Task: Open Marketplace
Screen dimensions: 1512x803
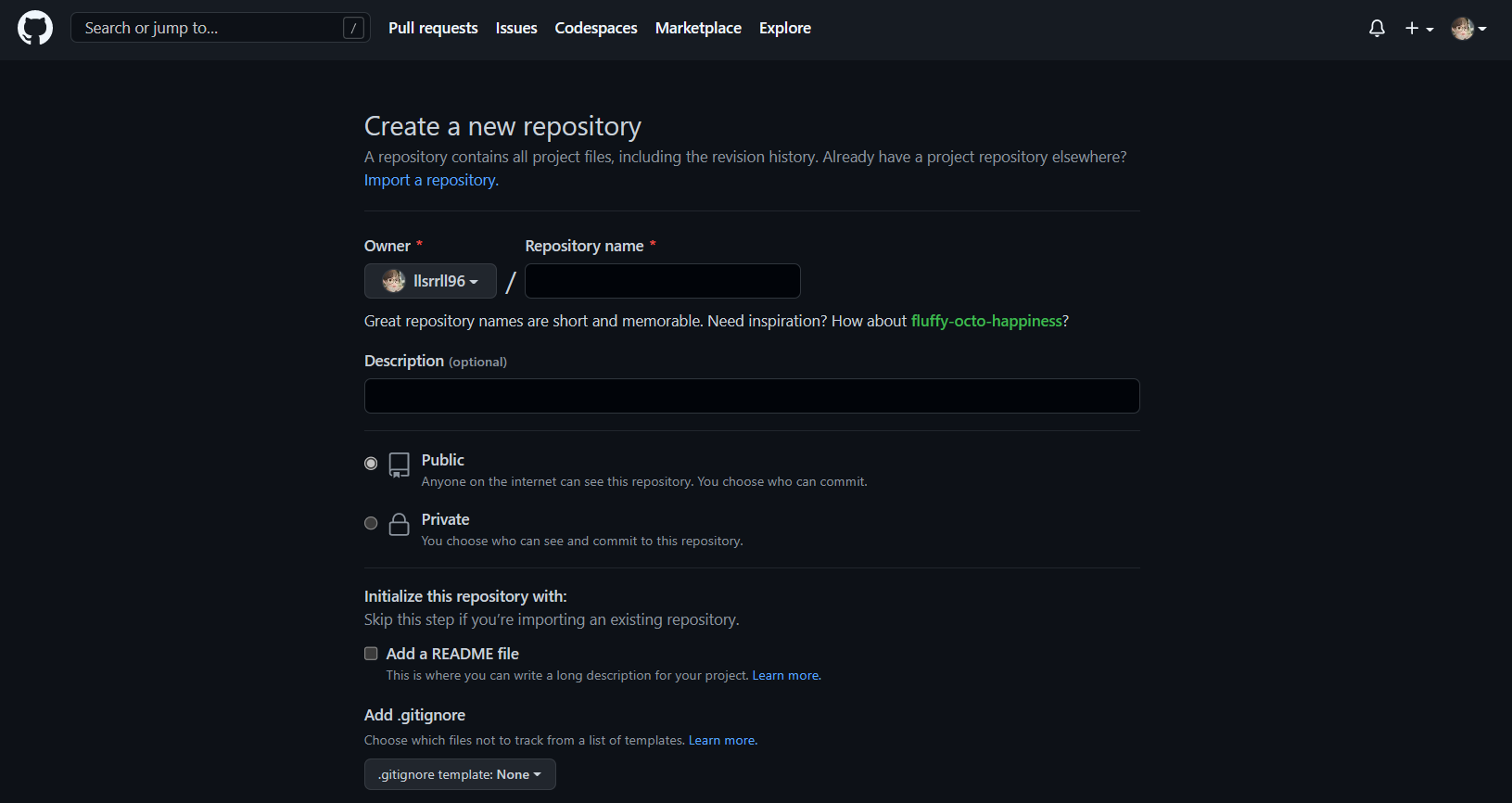Action: 698,28
